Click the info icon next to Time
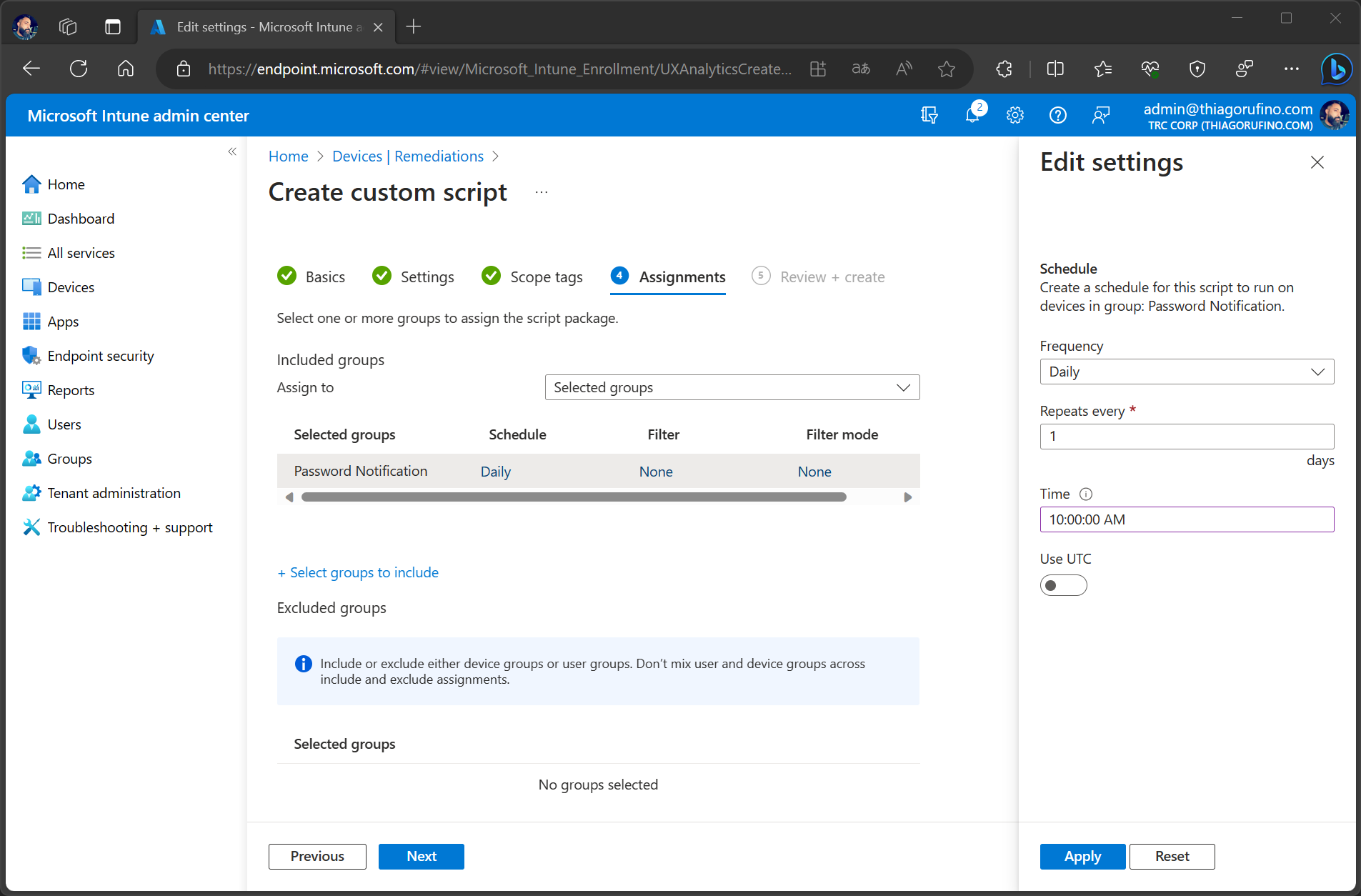 (x=1086, y=494)
